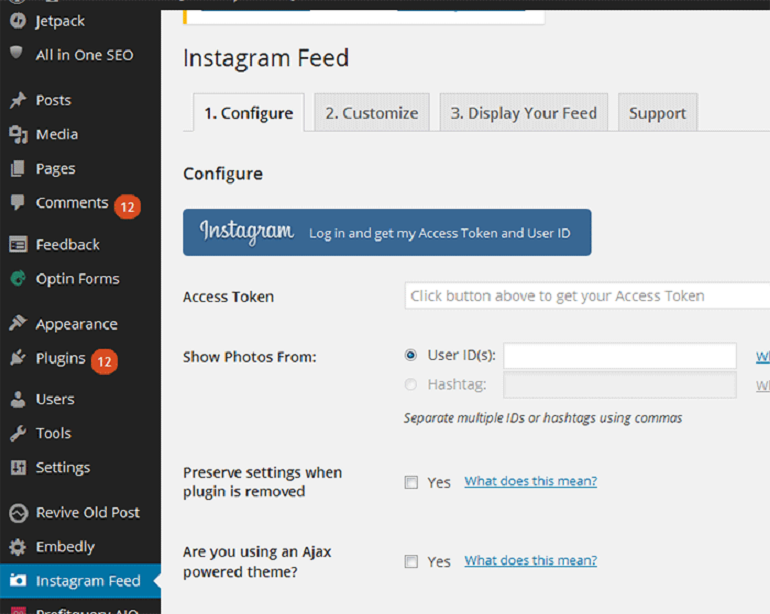Click the All in One SEO shield icon

(x=17, y=53)
